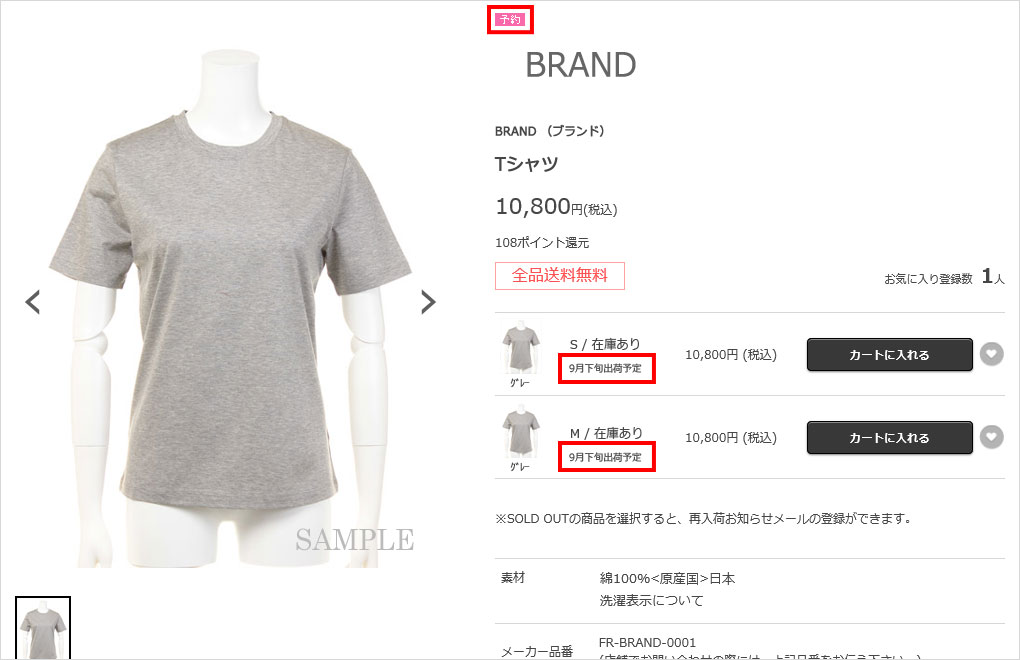
Task: Open the BRAND logo link
Action: pyautogui.click(x=580, y=64)
